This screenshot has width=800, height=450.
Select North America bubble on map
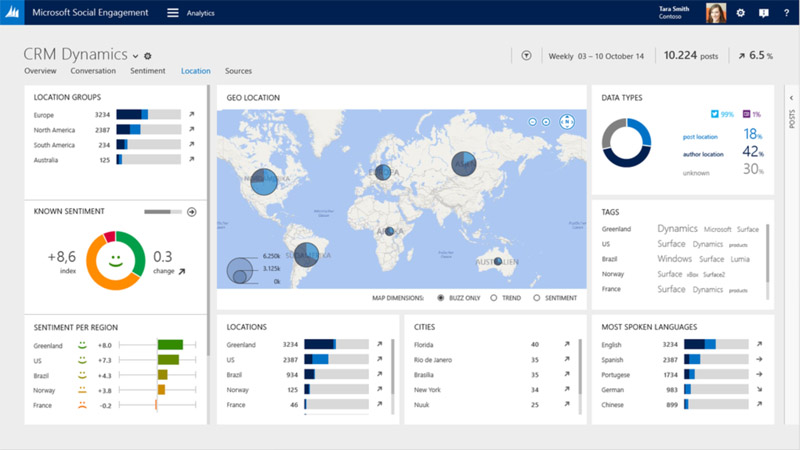tap(264, 181)
